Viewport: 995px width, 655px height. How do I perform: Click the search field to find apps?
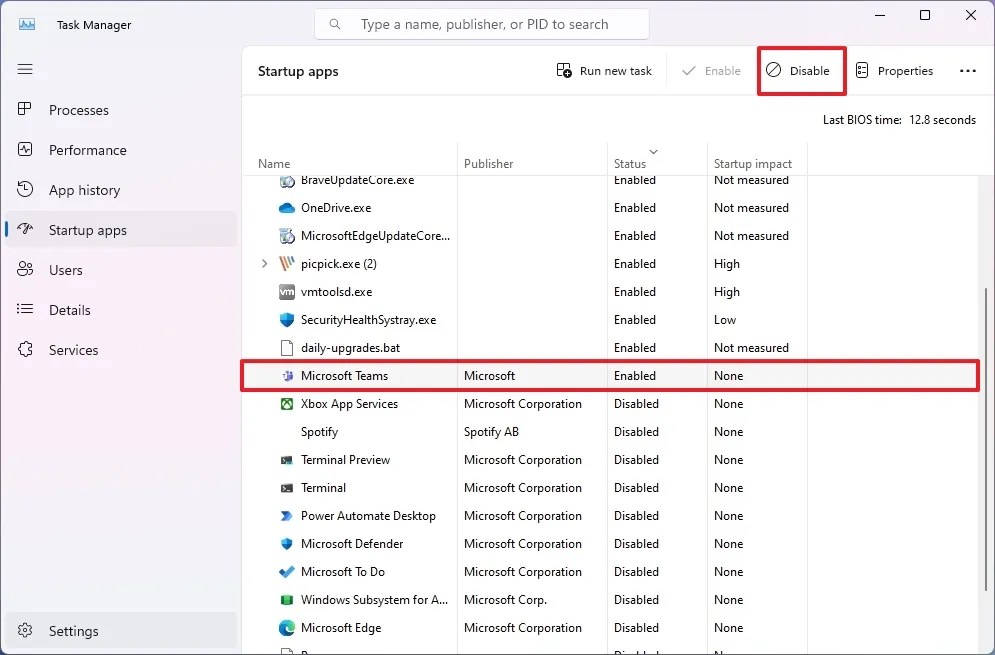[x=481, y=23]
